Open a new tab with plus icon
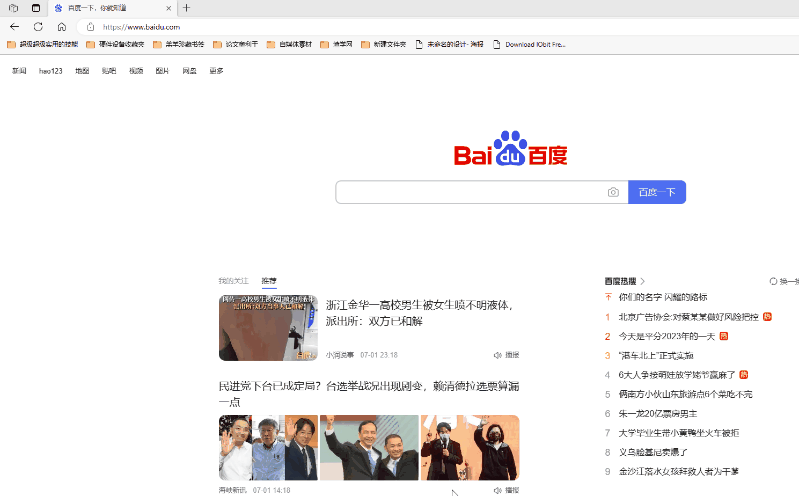The height and width of the screenshot is (496, 799). 187,8
